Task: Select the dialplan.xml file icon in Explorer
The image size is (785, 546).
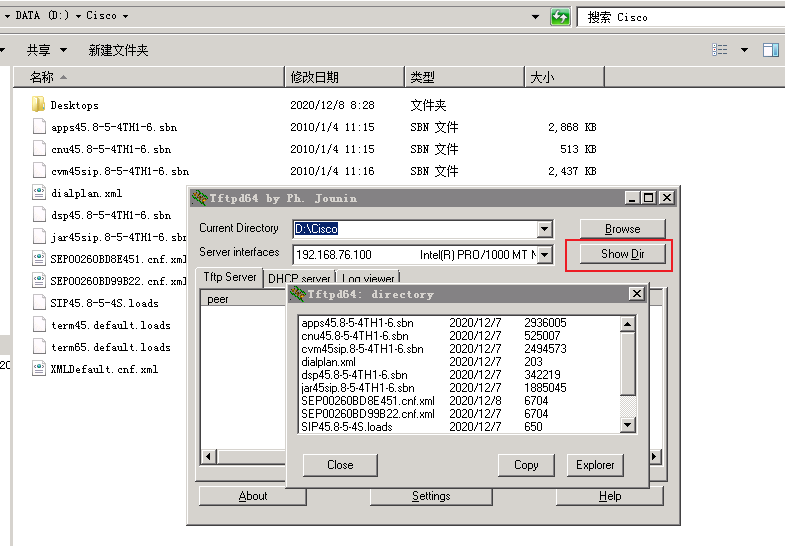Action: pyautogui.click(x=39, y=193)
